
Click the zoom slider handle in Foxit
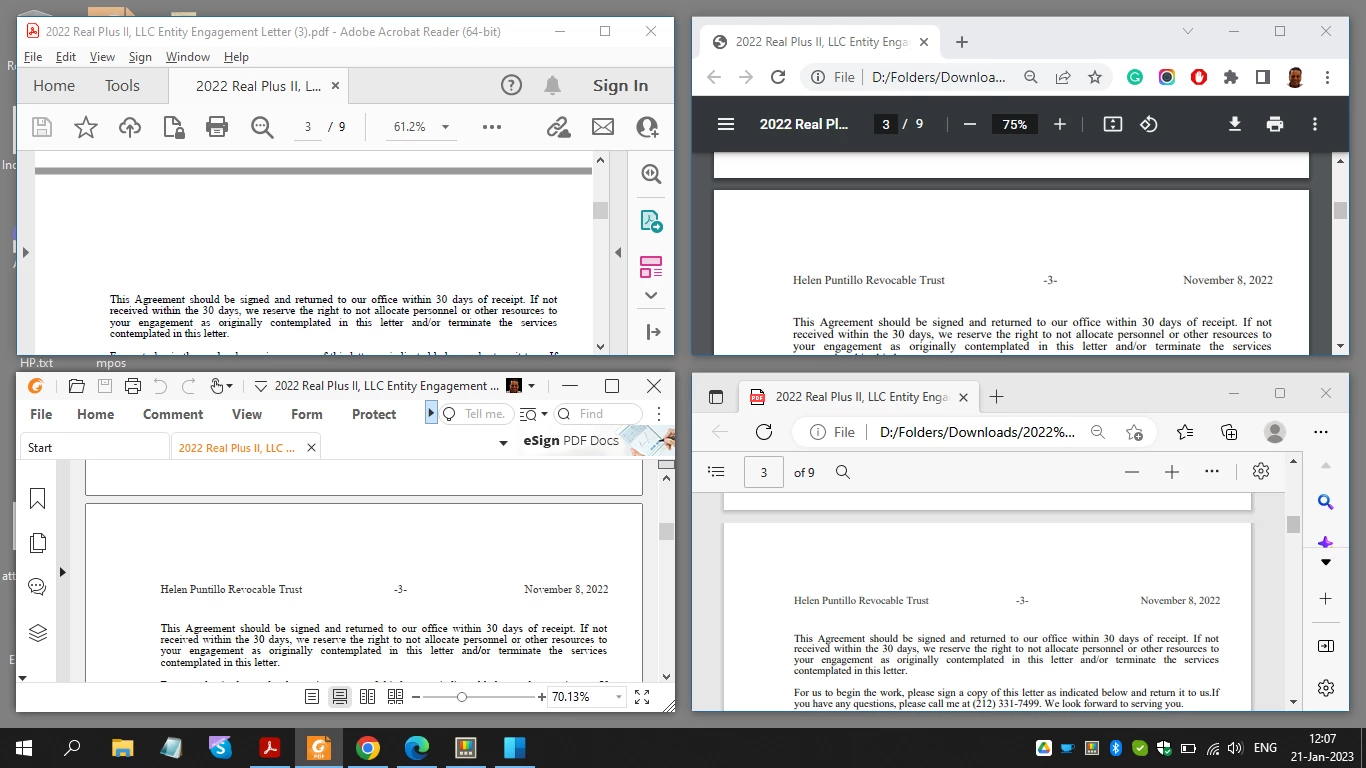click(461, 697)
